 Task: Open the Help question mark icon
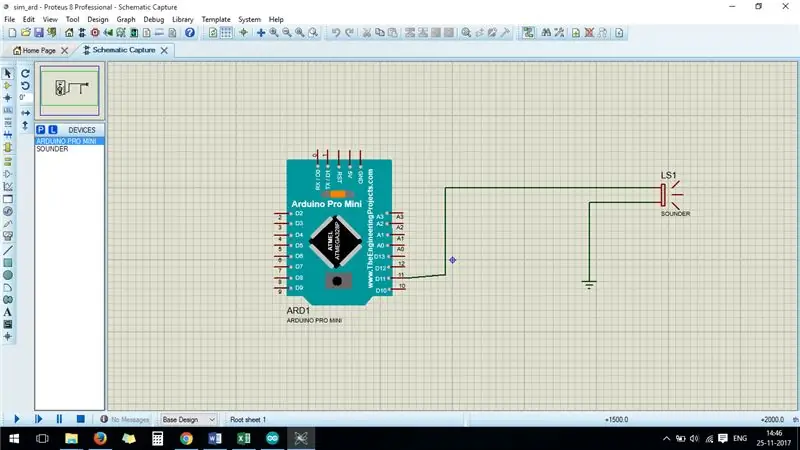pos(190,33)
